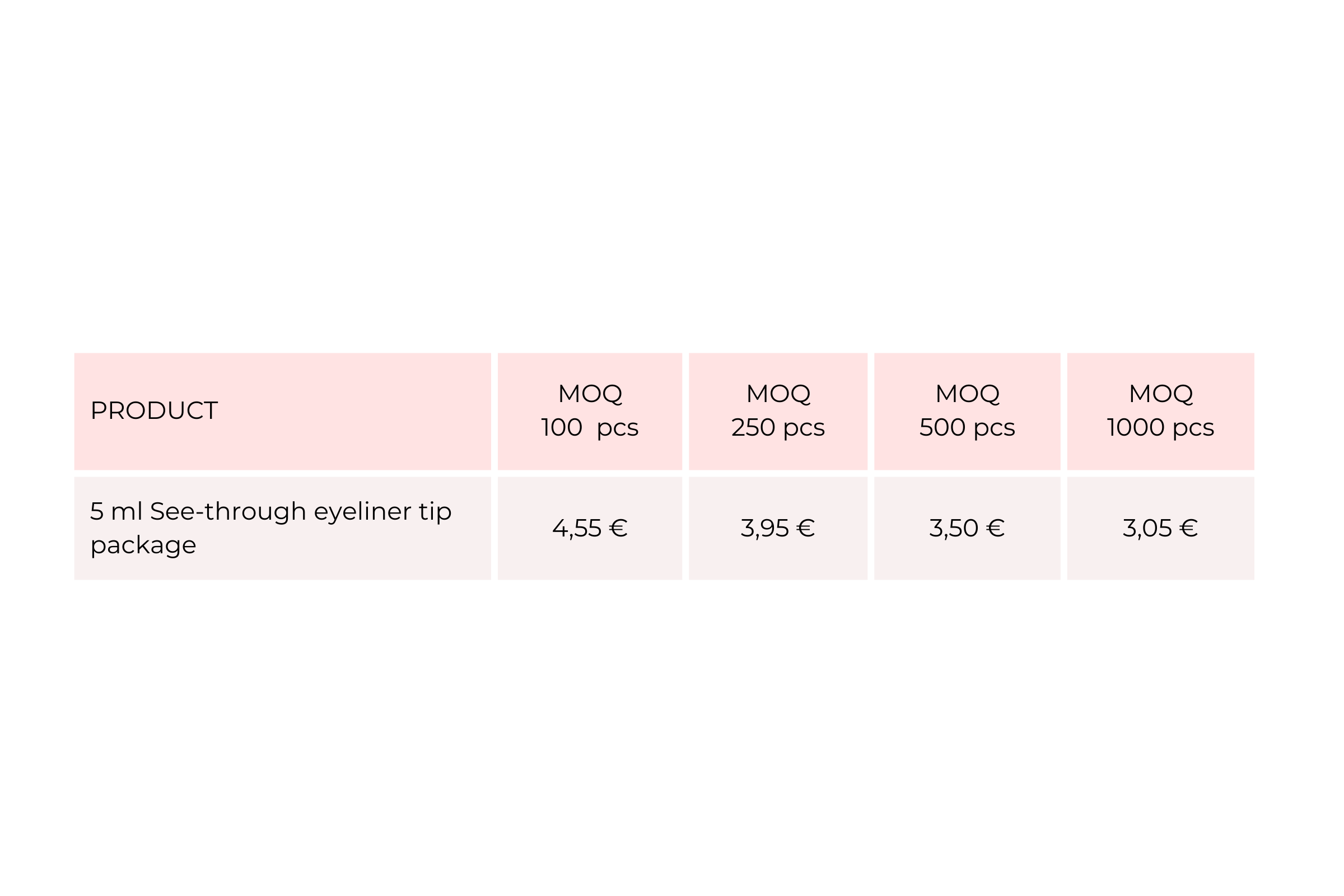
Task: Click the 3,50 € price cell
Action: click(967, 528)
